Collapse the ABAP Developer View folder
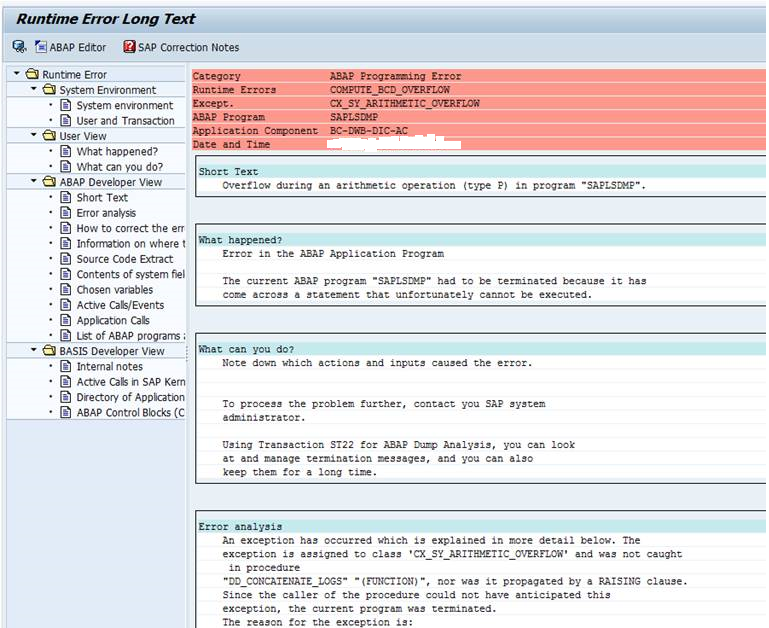Image resolution: width=769 pixels, height=628 pixels. coord(34,181)
